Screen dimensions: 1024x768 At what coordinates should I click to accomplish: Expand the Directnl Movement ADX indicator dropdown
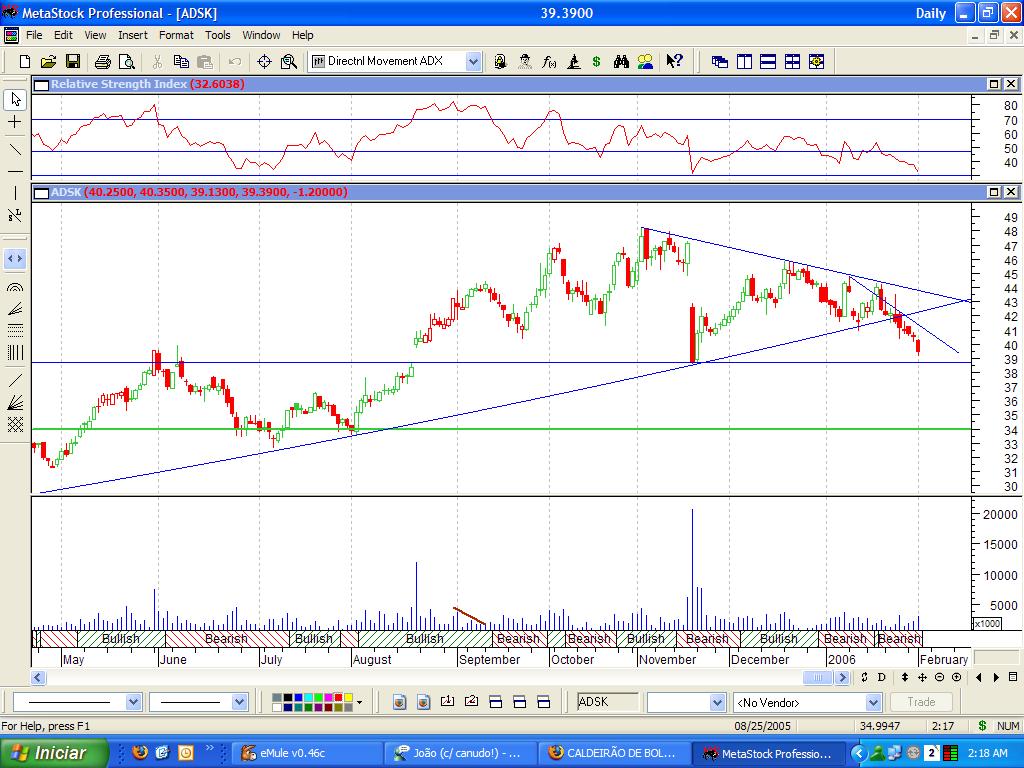473,61
